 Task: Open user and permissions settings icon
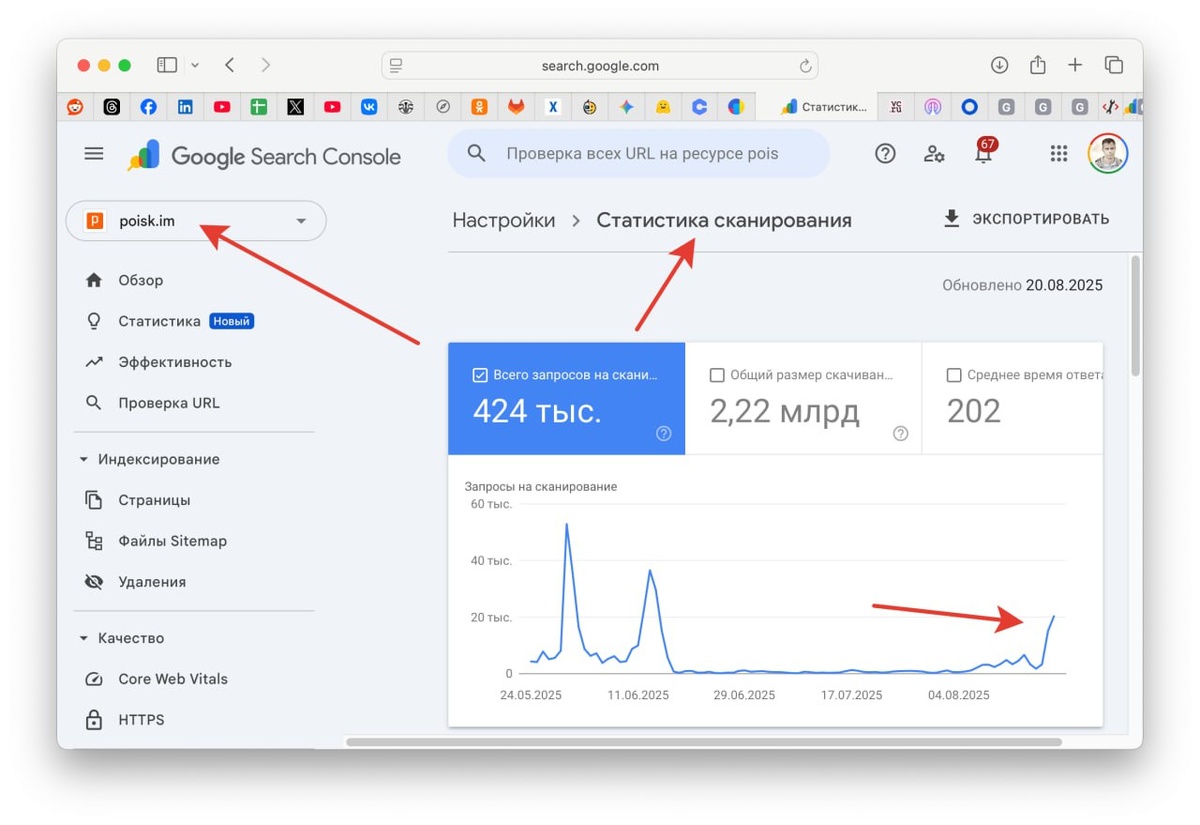pyautogui.click(x=934, y=154)
